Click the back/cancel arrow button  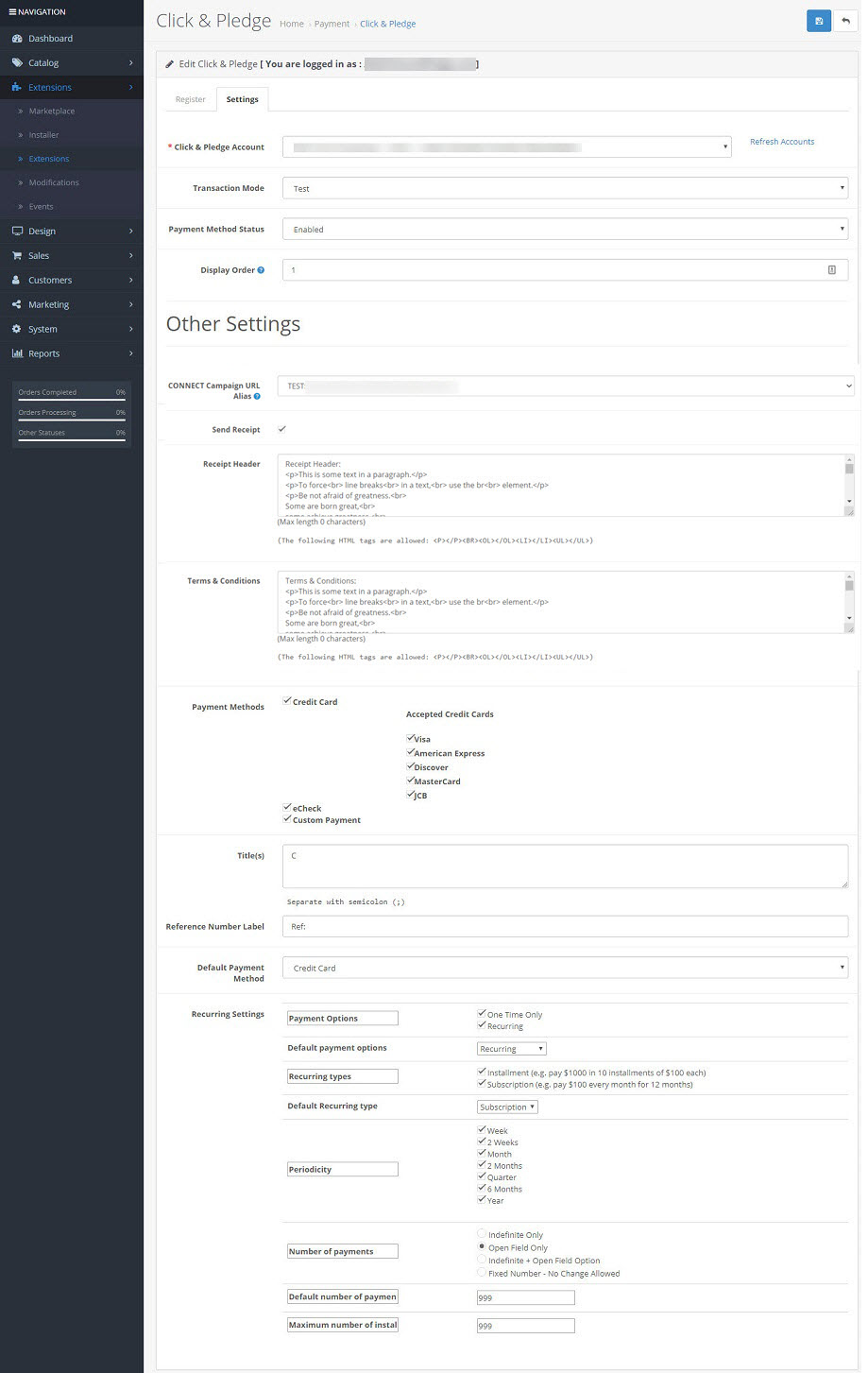click(845, 21)
